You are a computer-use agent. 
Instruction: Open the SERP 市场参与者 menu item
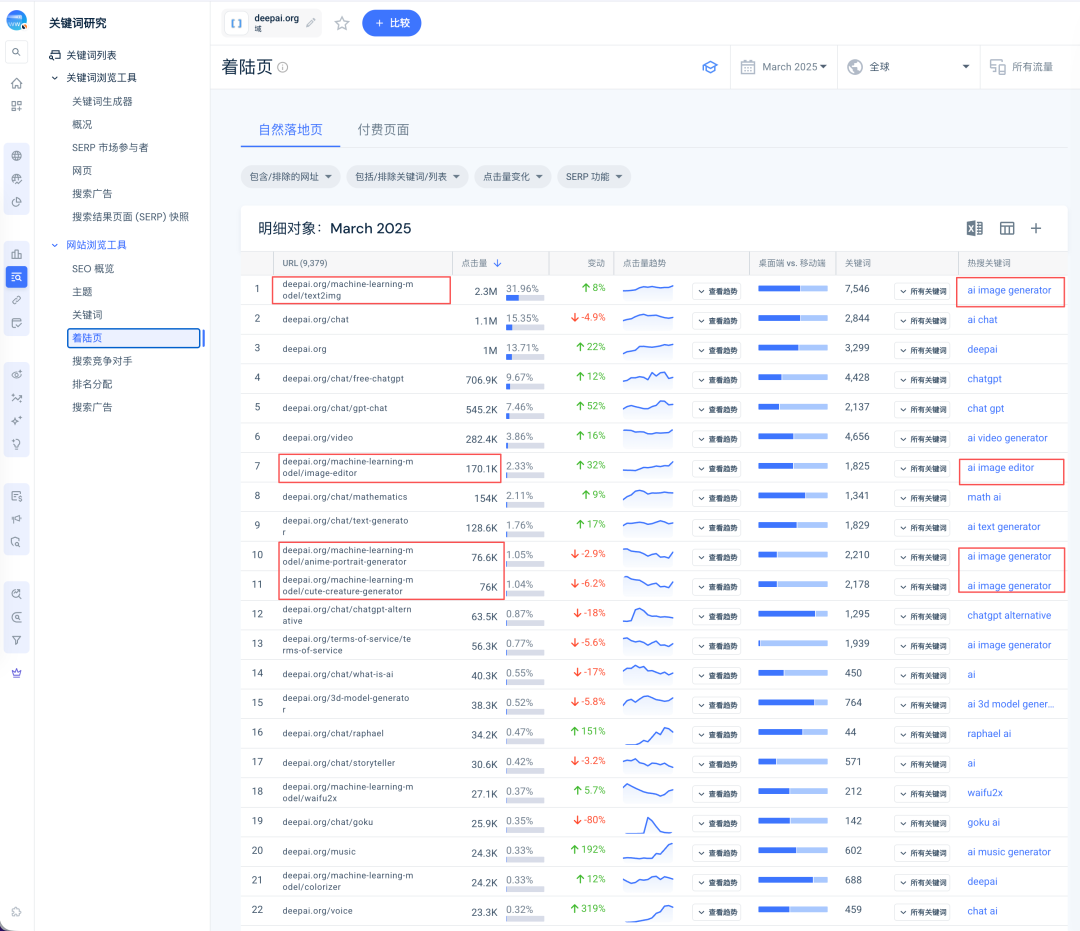coord(110,147)
